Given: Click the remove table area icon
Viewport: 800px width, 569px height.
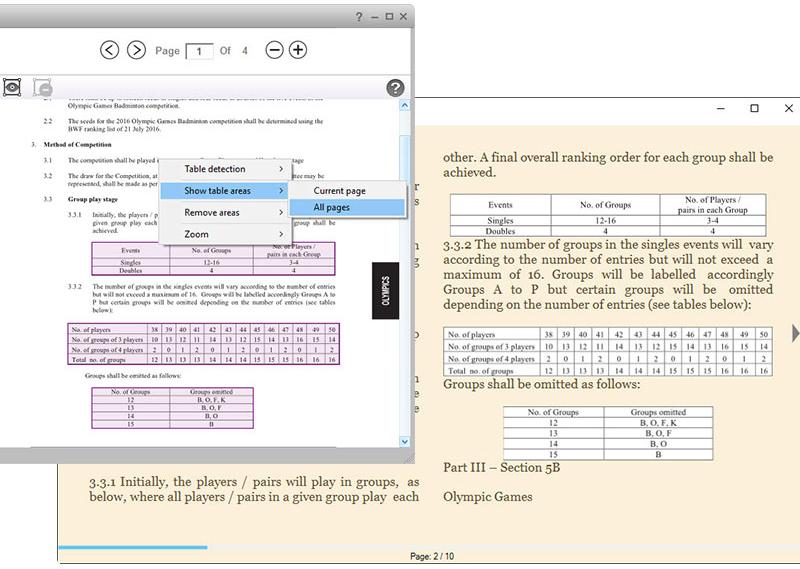Looking at the screenshot, I should click(42, 87).
